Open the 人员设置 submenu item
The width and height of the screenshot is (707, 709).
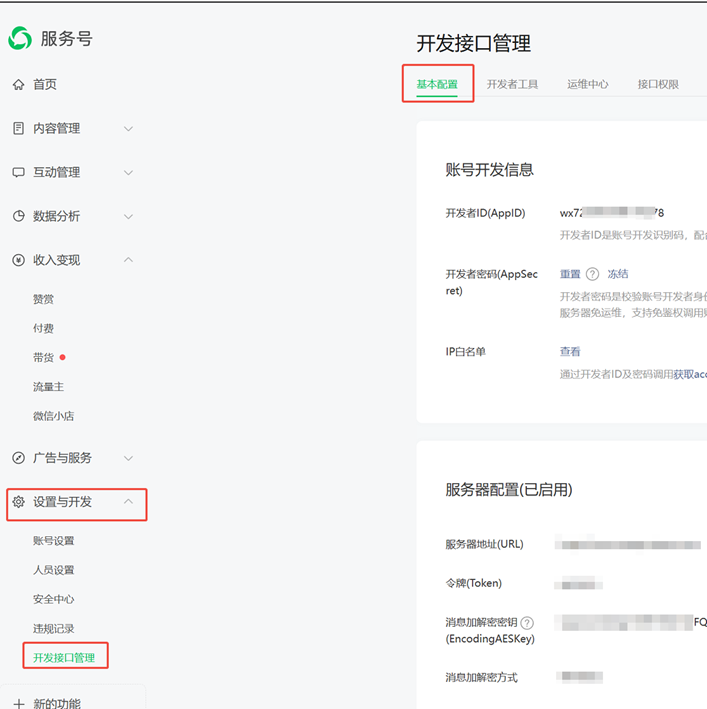53,570
